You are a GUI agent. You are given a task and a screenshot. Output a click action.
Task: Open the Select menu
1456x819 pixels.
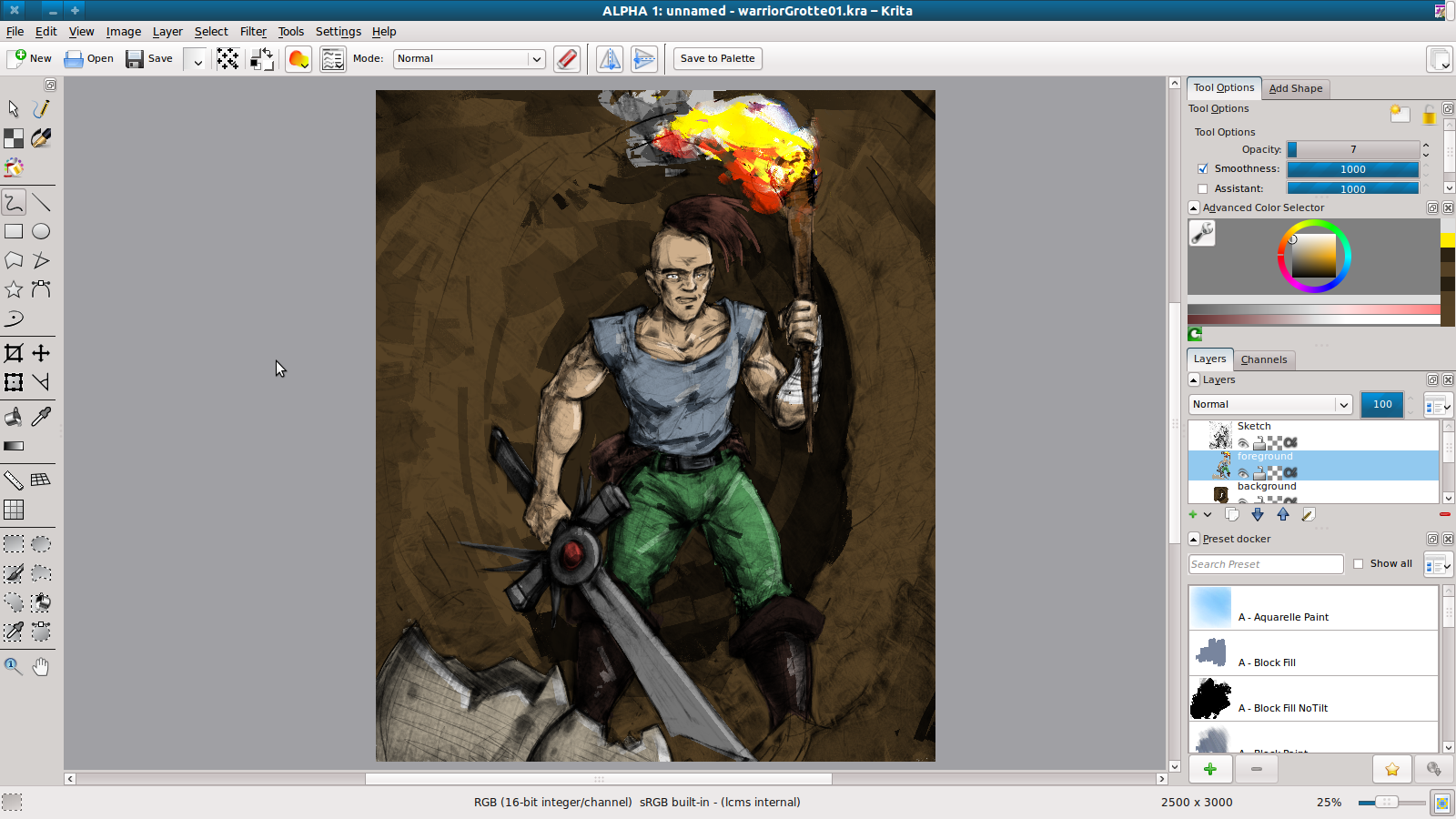[211, 32]
